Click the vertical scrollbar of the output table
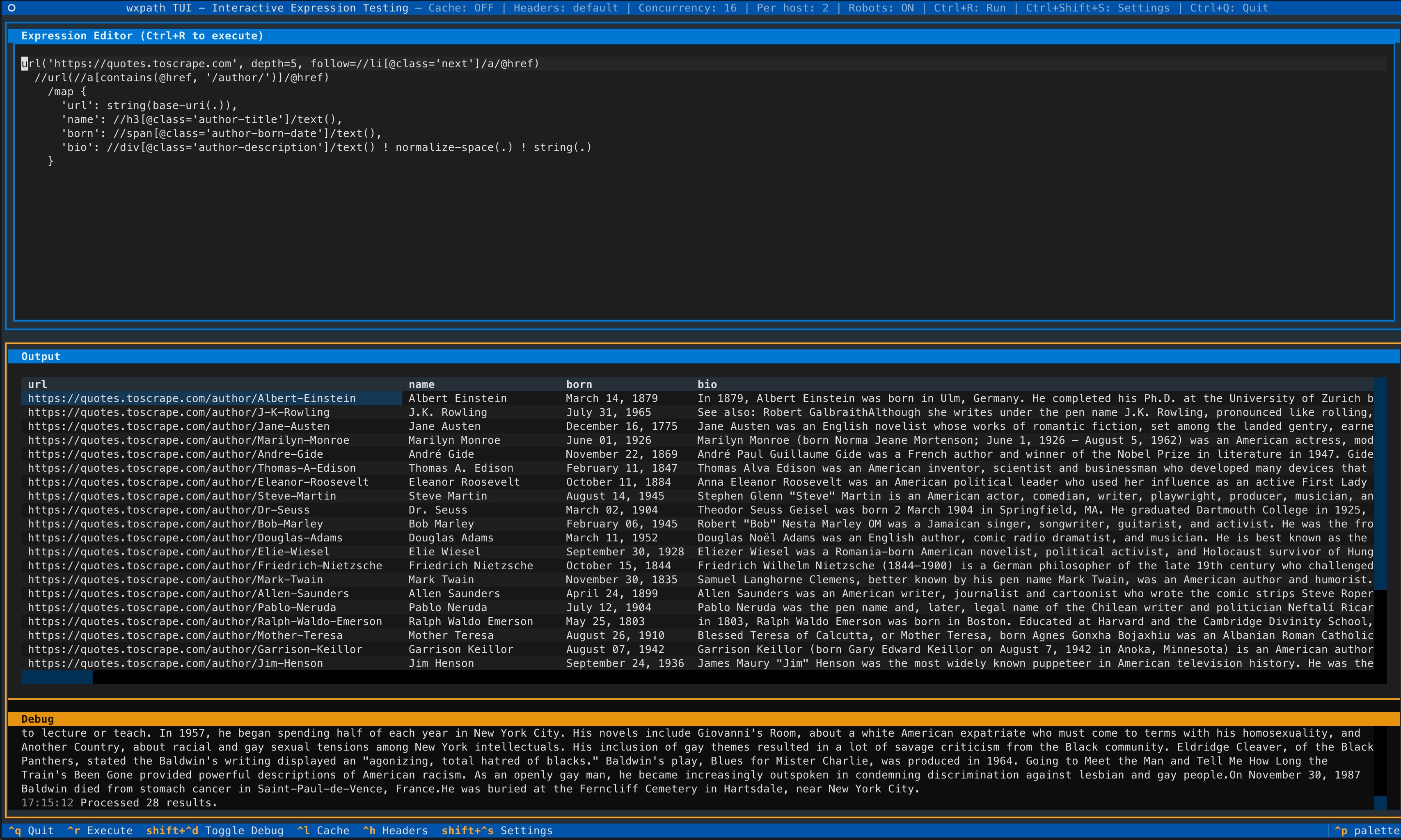This screenshot has height=840, width=1401. point(1380,524)
